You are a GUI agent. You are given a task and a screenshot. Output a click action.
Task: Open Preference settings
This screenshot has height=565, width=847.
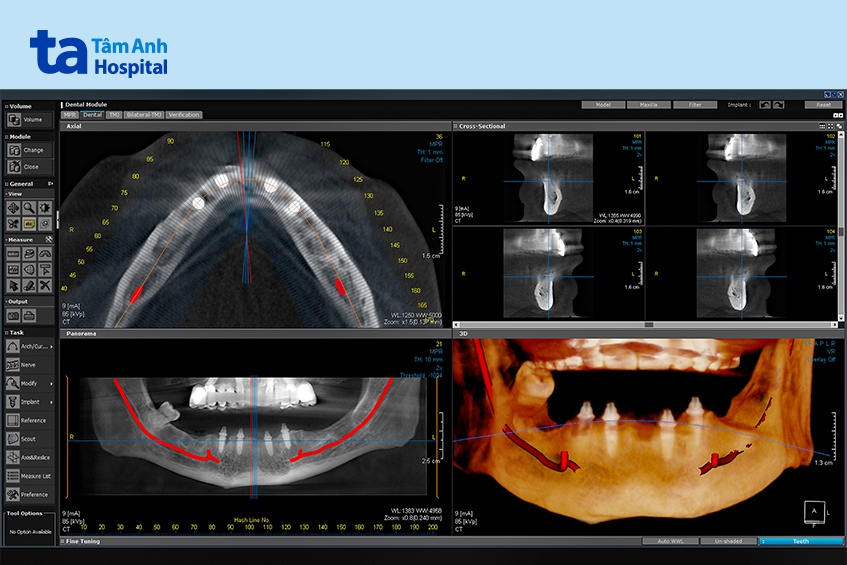14,494
